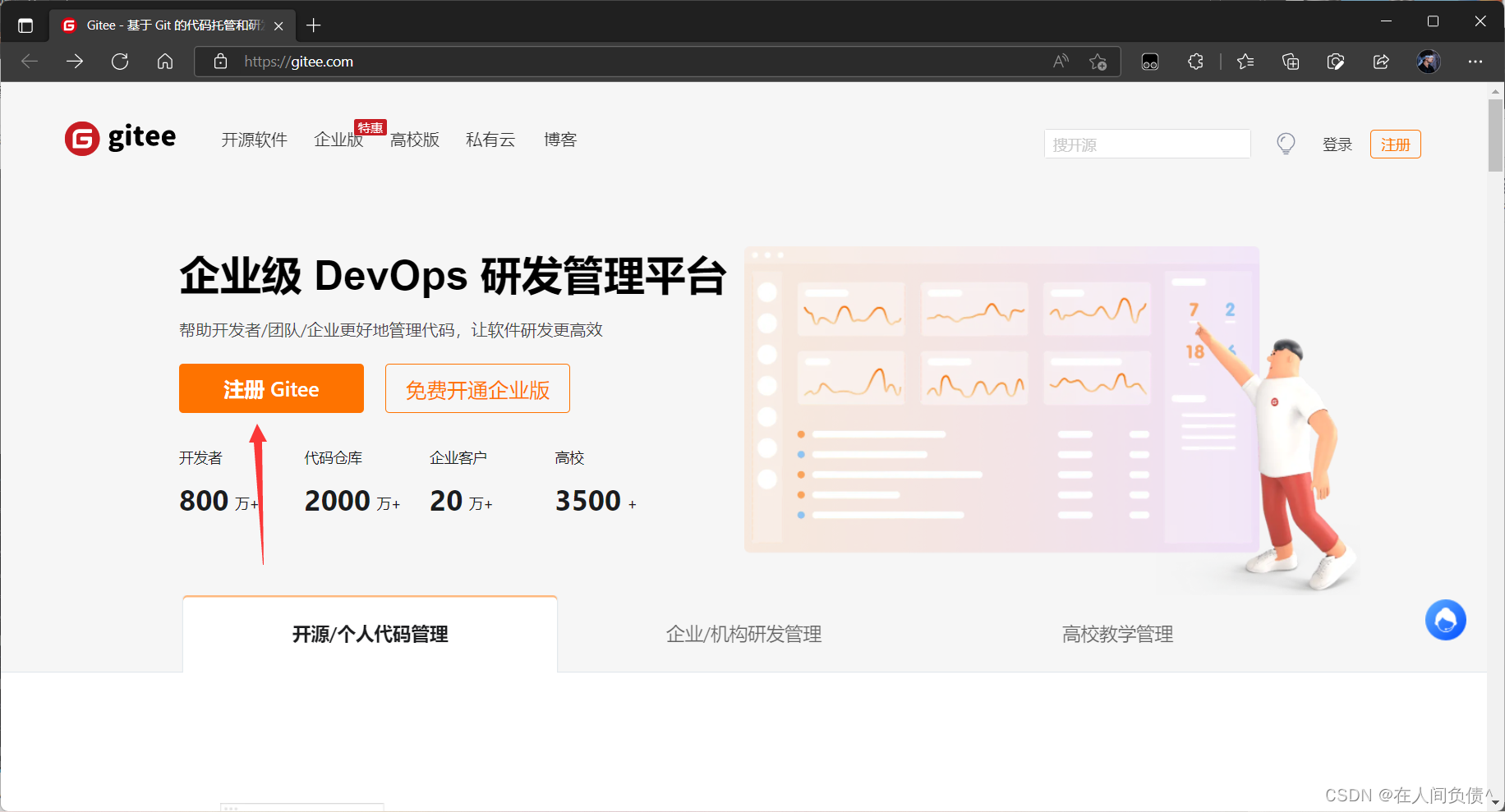Image resolution: width=1505 pixels, height=812 pixels.
Task: Click the 企业级 DevOps 研发管理平台 headline
Action: 453,276
